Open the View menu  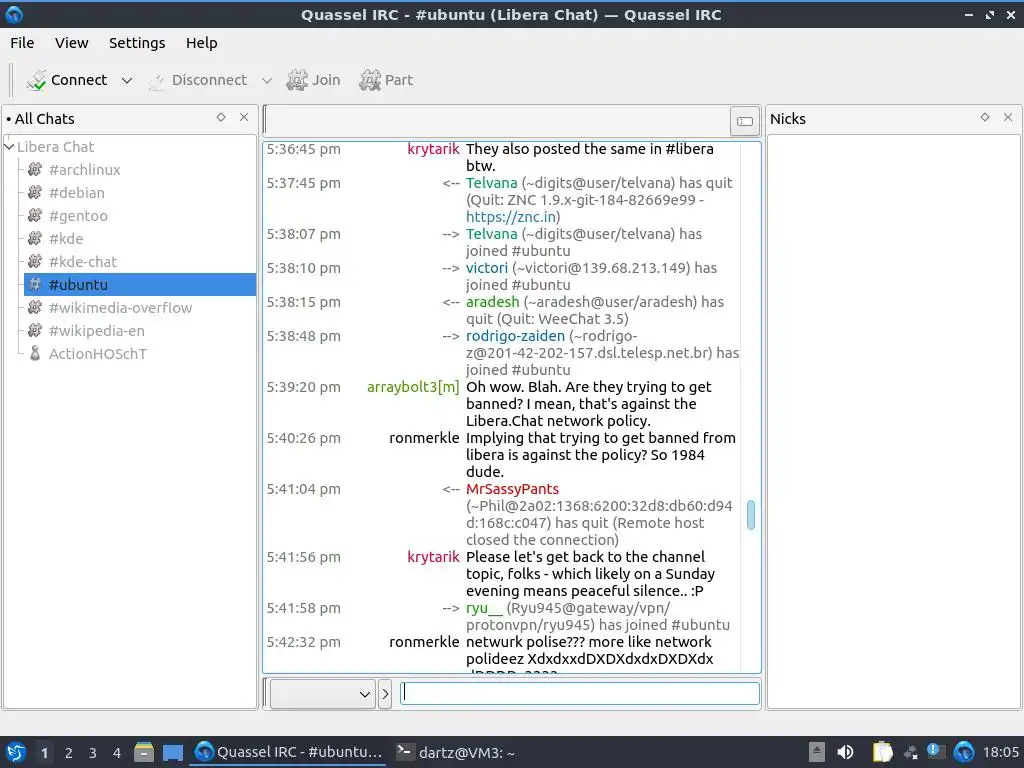pyautogui.click(x=71, y=43)
